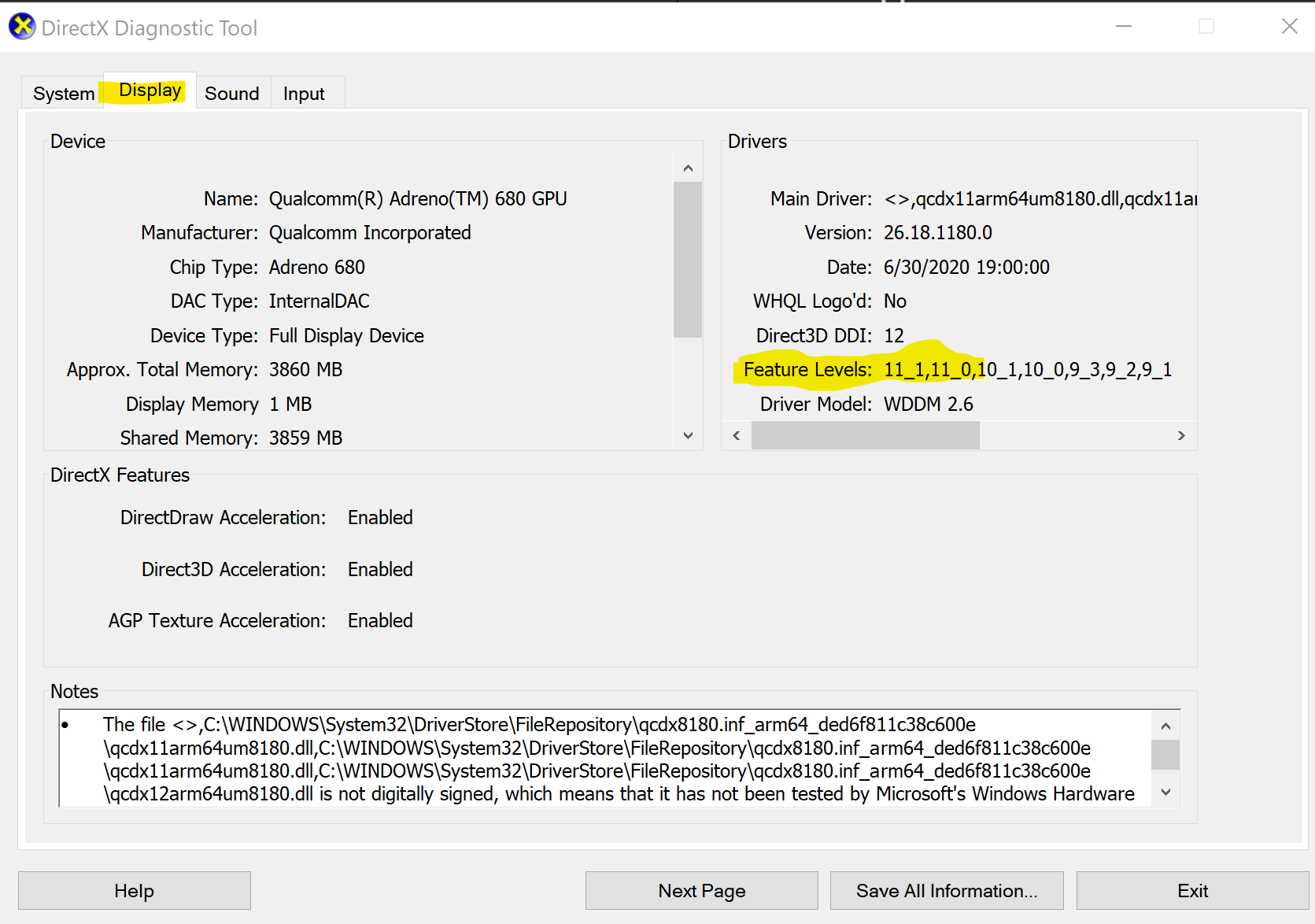
Task: Click the Chip Type value Adreno 680
Action: pos(317,268)
